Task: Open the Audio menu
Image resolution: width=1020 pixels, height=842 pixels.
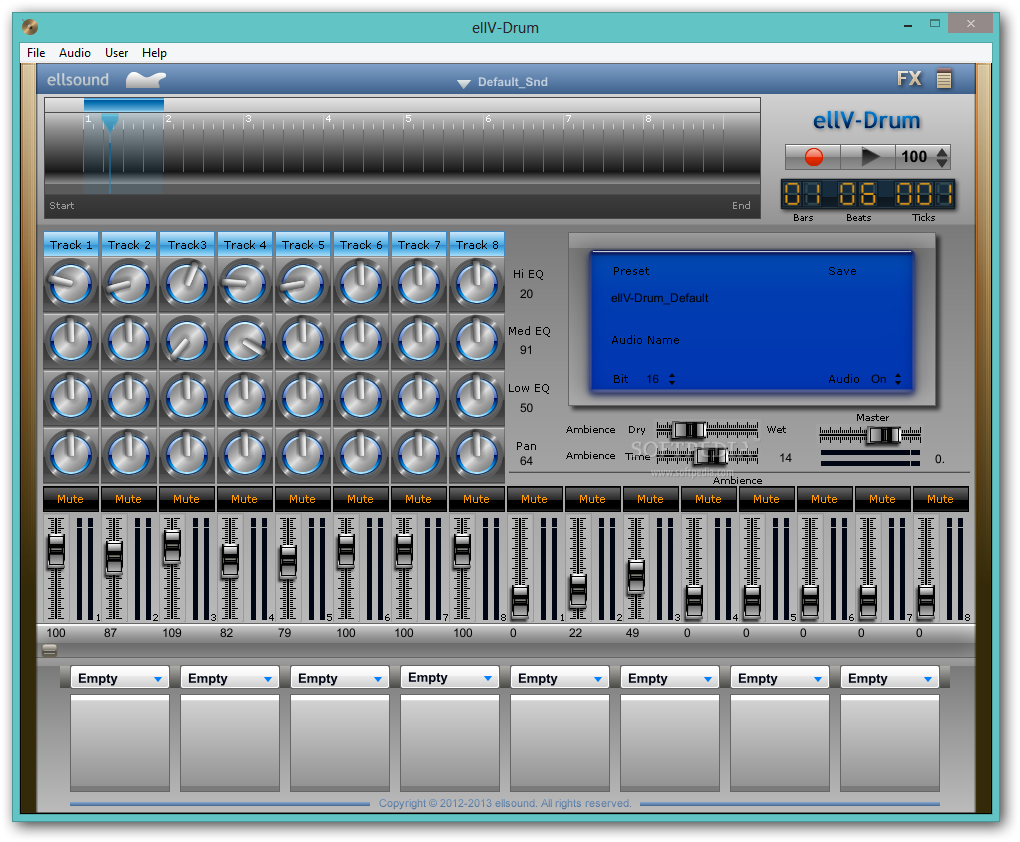Action: point(75,53)
